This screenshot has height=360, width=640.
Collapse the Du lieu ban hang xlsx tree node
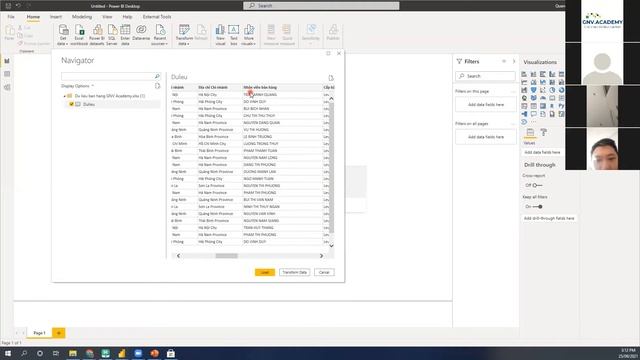(64, 96)
